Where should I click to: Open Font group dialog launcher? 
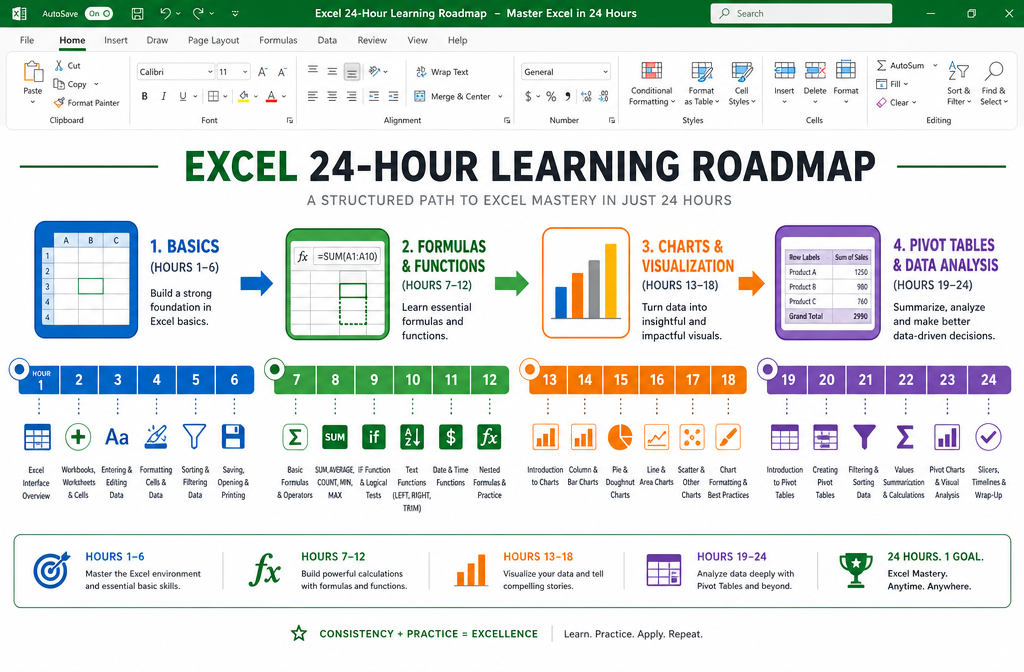[x=290, y=120]
